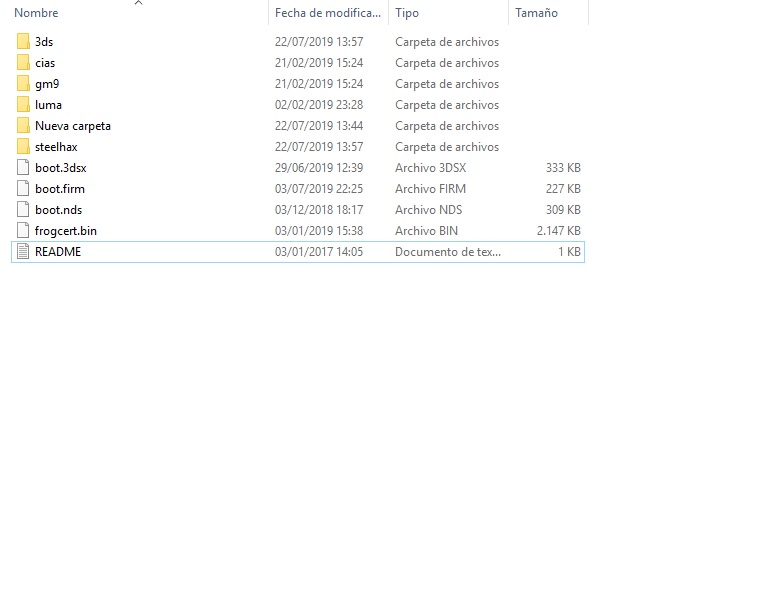The height and width of the screenshot is (614, 768).
Task: Click the date 03/07/2019 22:25
Action: pos(319,189)
